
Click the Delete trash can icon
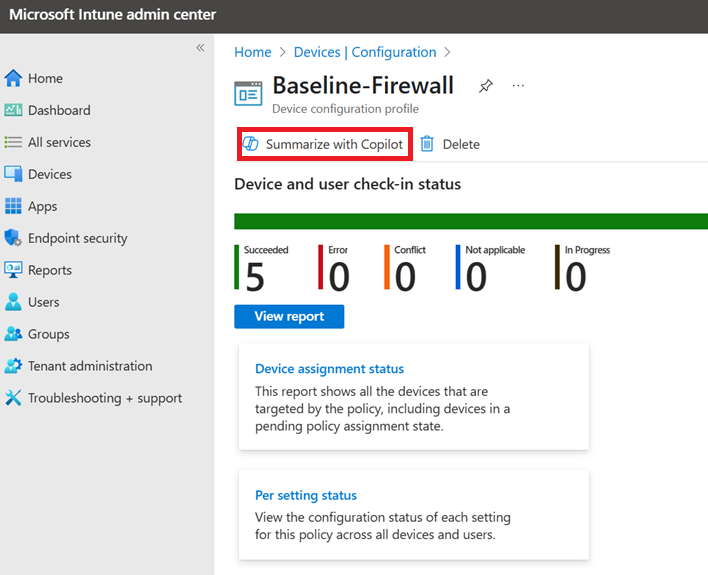(x=427, y=144)
